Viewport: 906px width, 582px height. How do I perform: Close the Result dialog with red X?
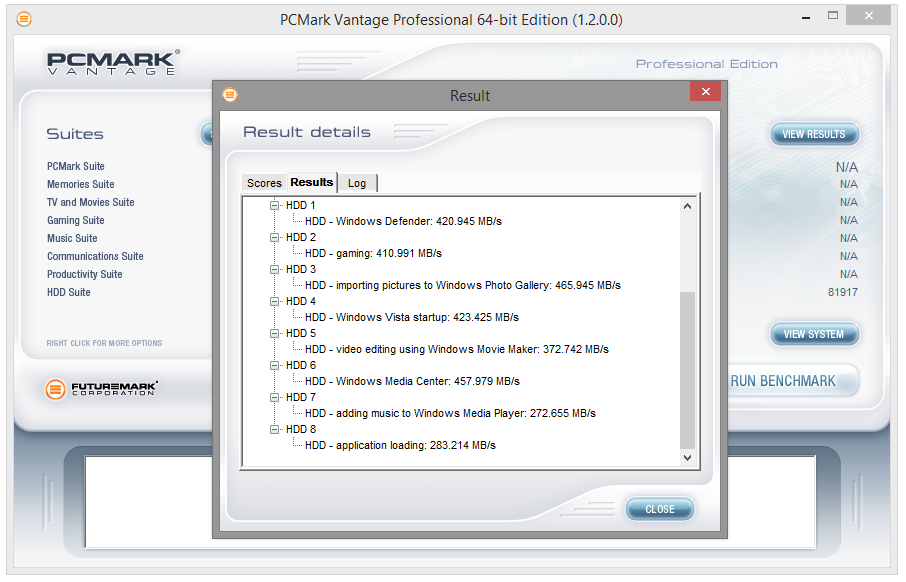point(706,91)
